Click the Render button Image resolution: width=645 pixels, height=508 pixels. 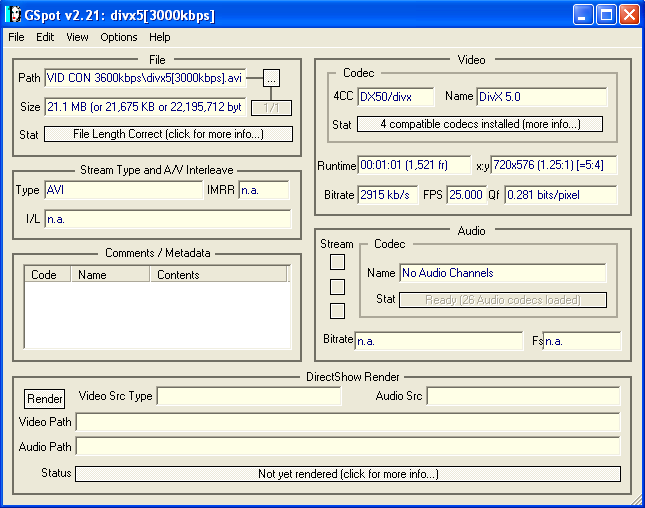pos(44,399)
